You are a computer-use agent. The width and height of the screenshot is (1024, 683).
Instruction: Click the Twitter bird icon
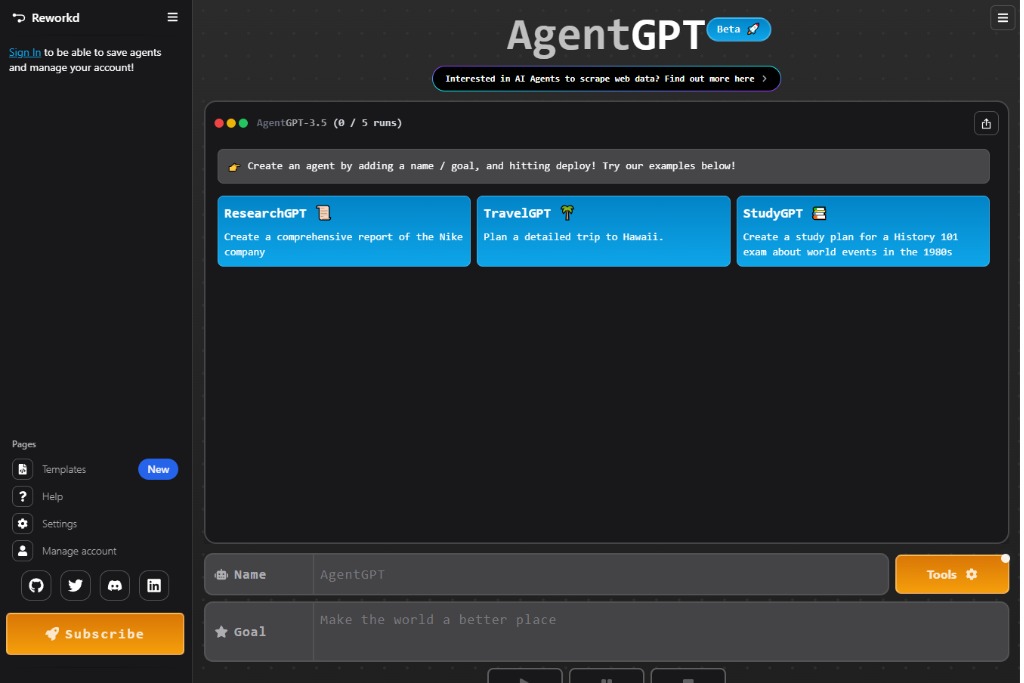pos(75,585)
